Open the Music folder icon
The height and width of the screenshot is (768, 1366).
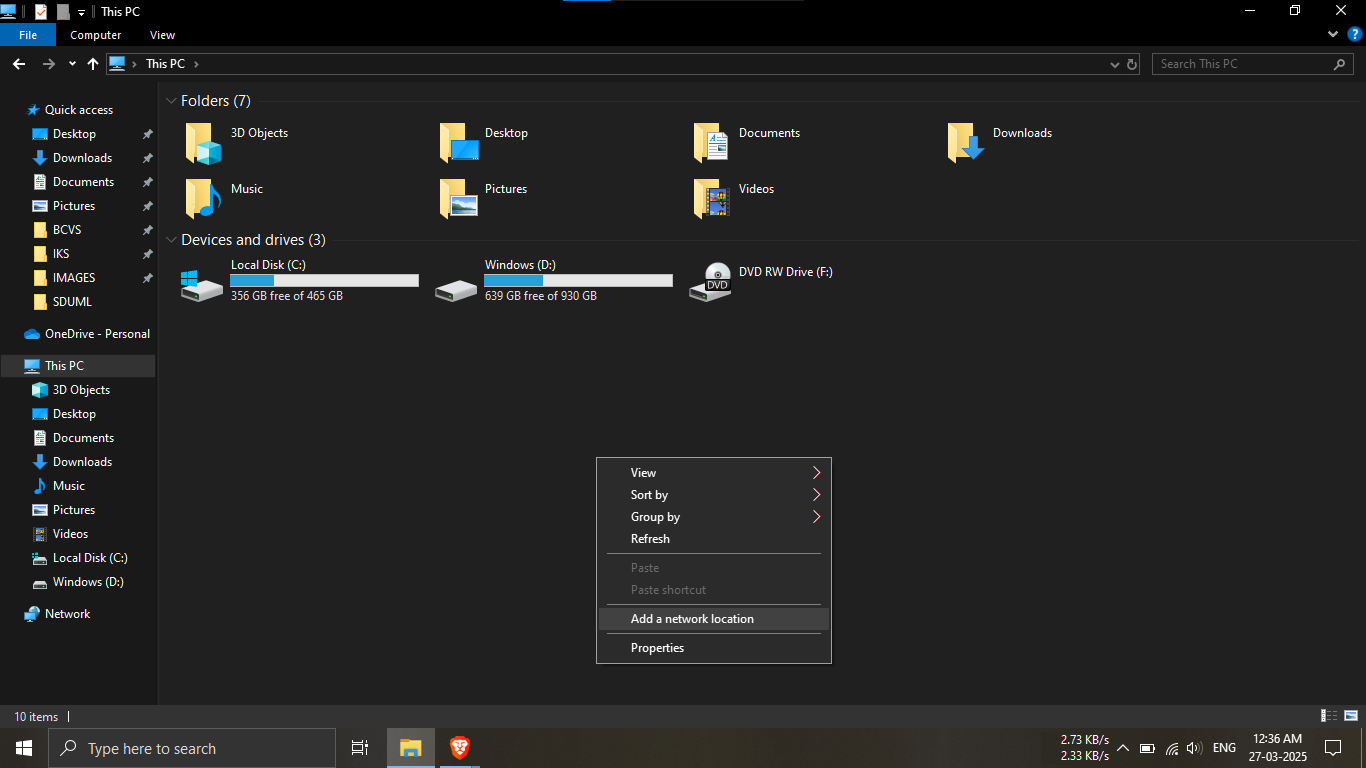tap(203, 199)
